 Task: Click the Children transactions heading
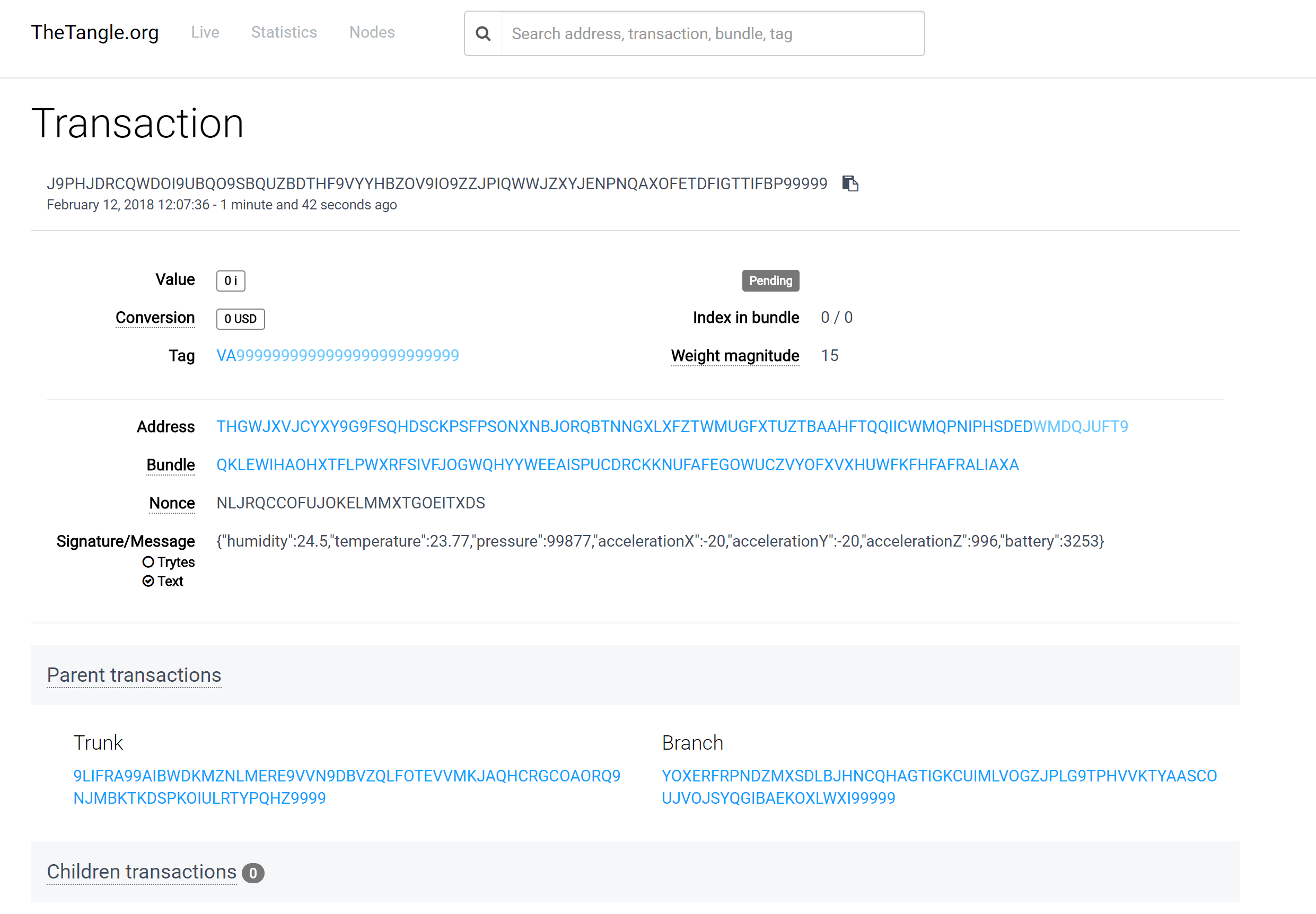(142, 872)
